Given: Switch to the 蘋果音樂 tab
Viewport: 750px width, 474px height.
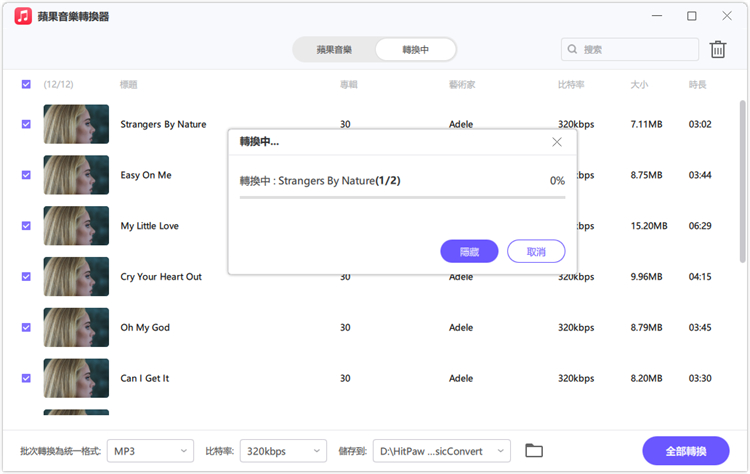Looking at the screenshot, I should (334, 50).
